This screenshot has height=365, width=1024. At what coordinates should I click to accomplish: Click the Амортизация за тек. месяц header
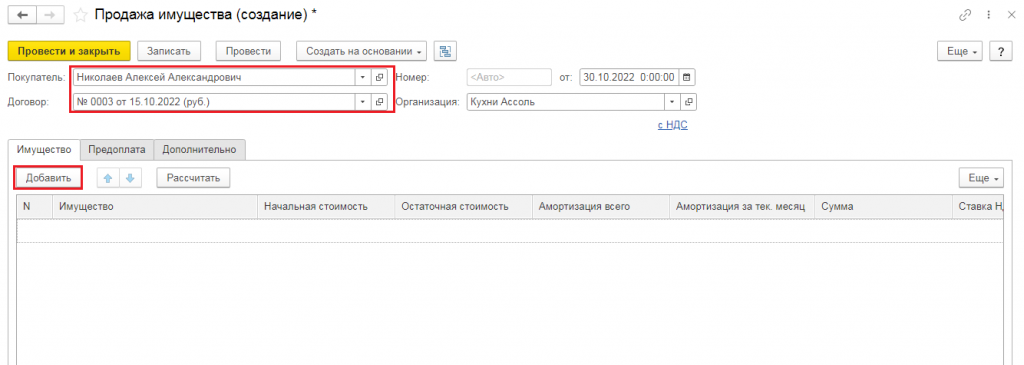741,206
